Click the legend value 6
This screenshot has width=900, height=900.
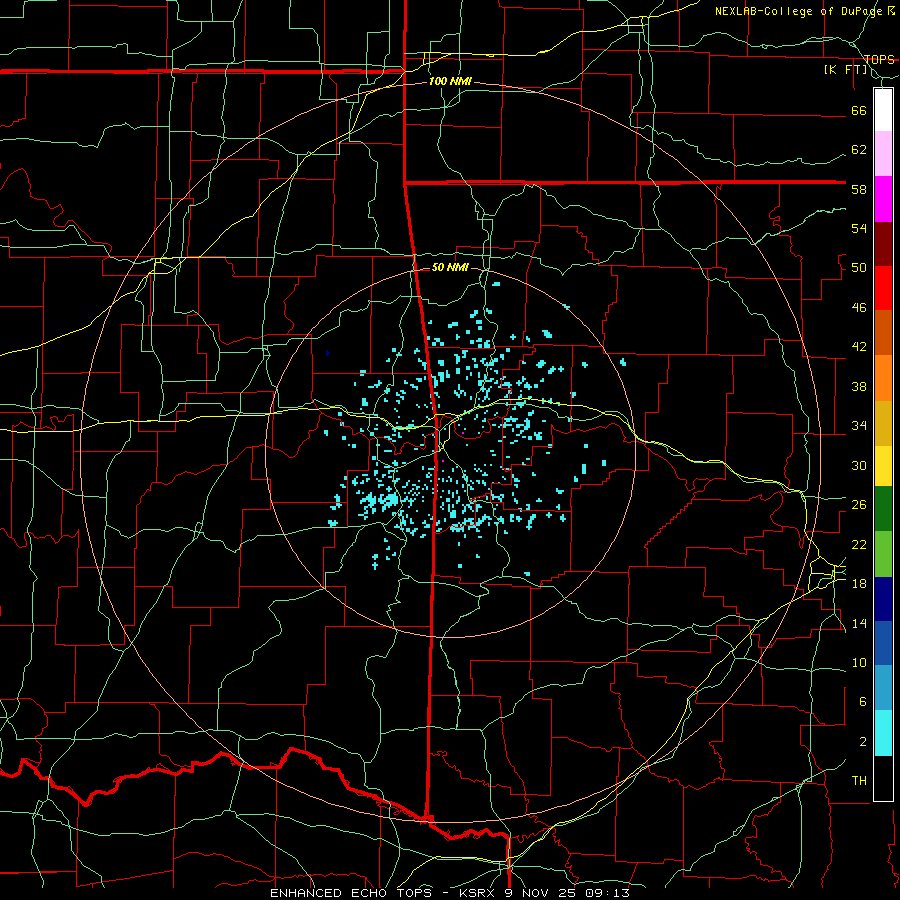tap(862, 702)
